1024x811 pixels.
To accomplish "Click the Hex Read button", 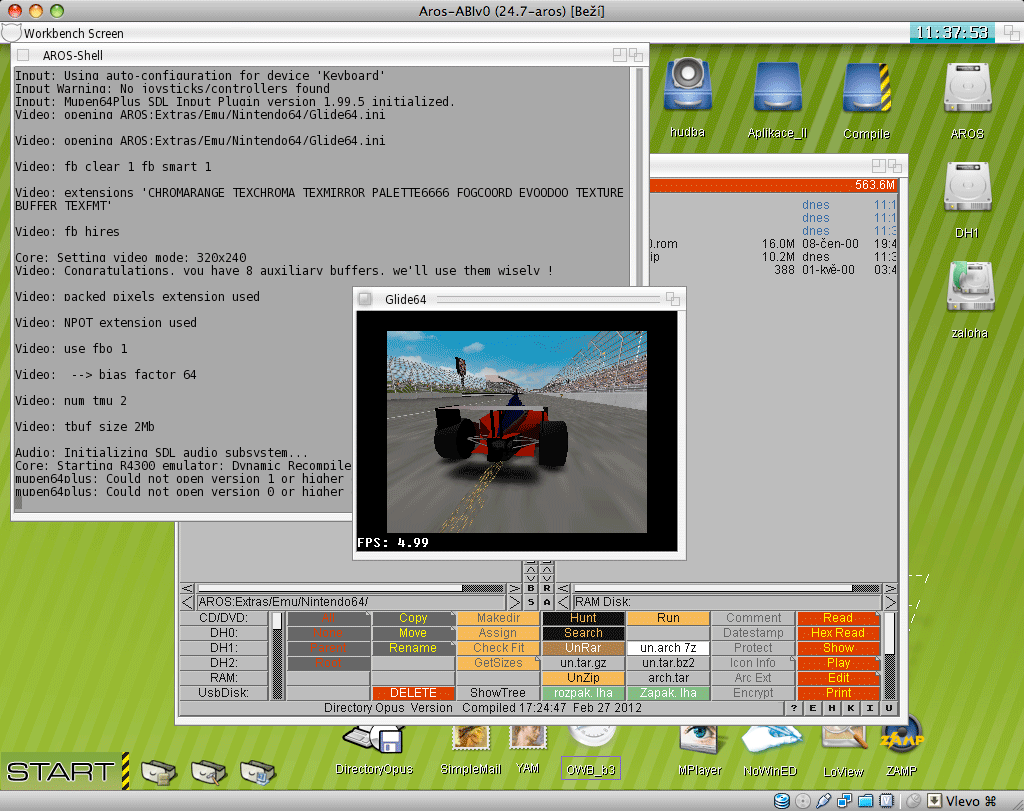I will 837,633.
